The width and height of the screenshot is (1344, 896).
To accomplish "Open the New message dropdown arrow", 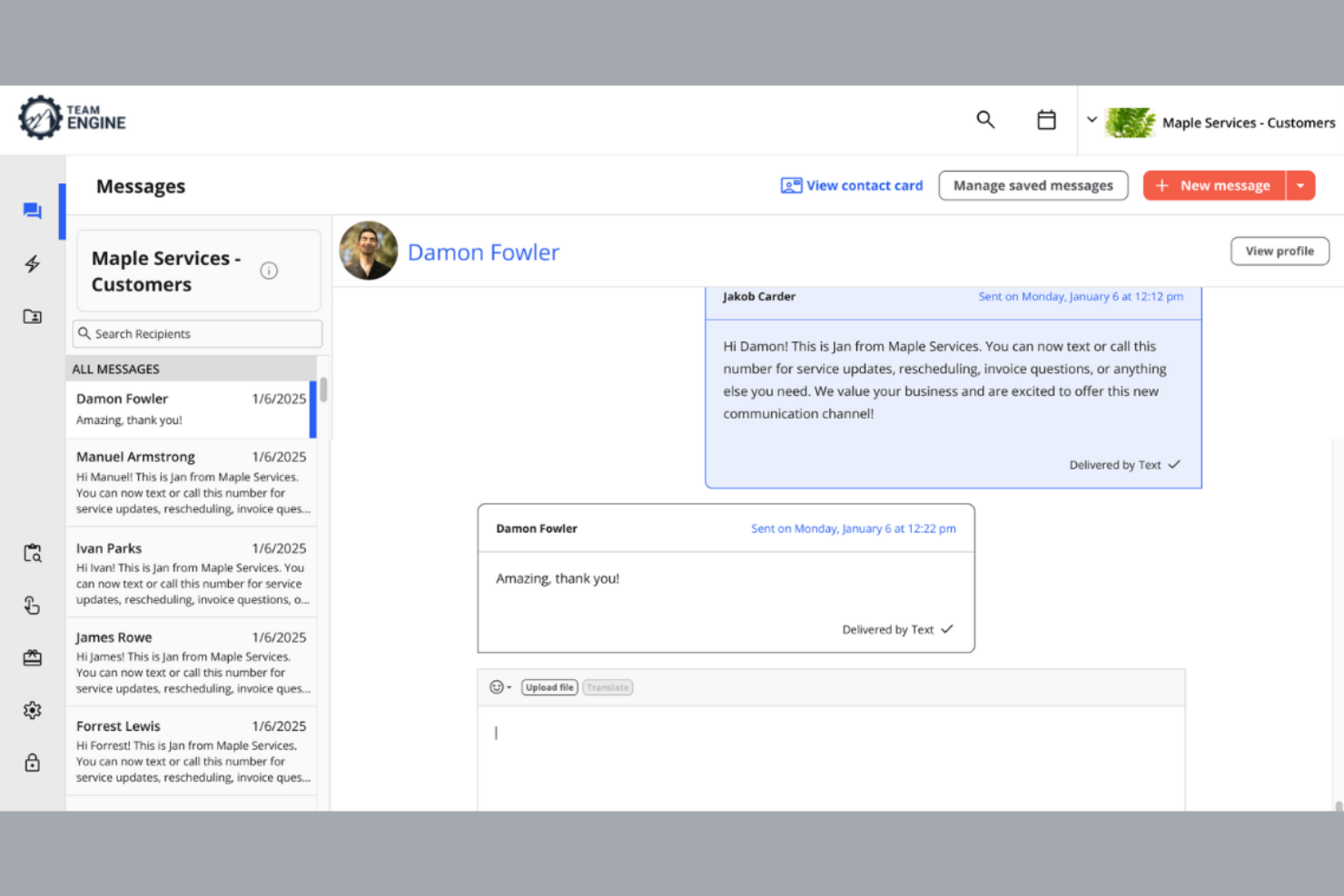I will pyautogui.click(x=1300, y=185).
